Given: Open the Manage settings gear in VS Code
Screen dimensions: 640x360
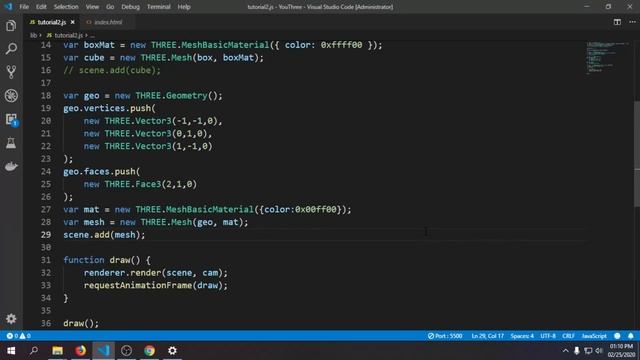Looking at the screenshot, I should (x=11, y=318).
